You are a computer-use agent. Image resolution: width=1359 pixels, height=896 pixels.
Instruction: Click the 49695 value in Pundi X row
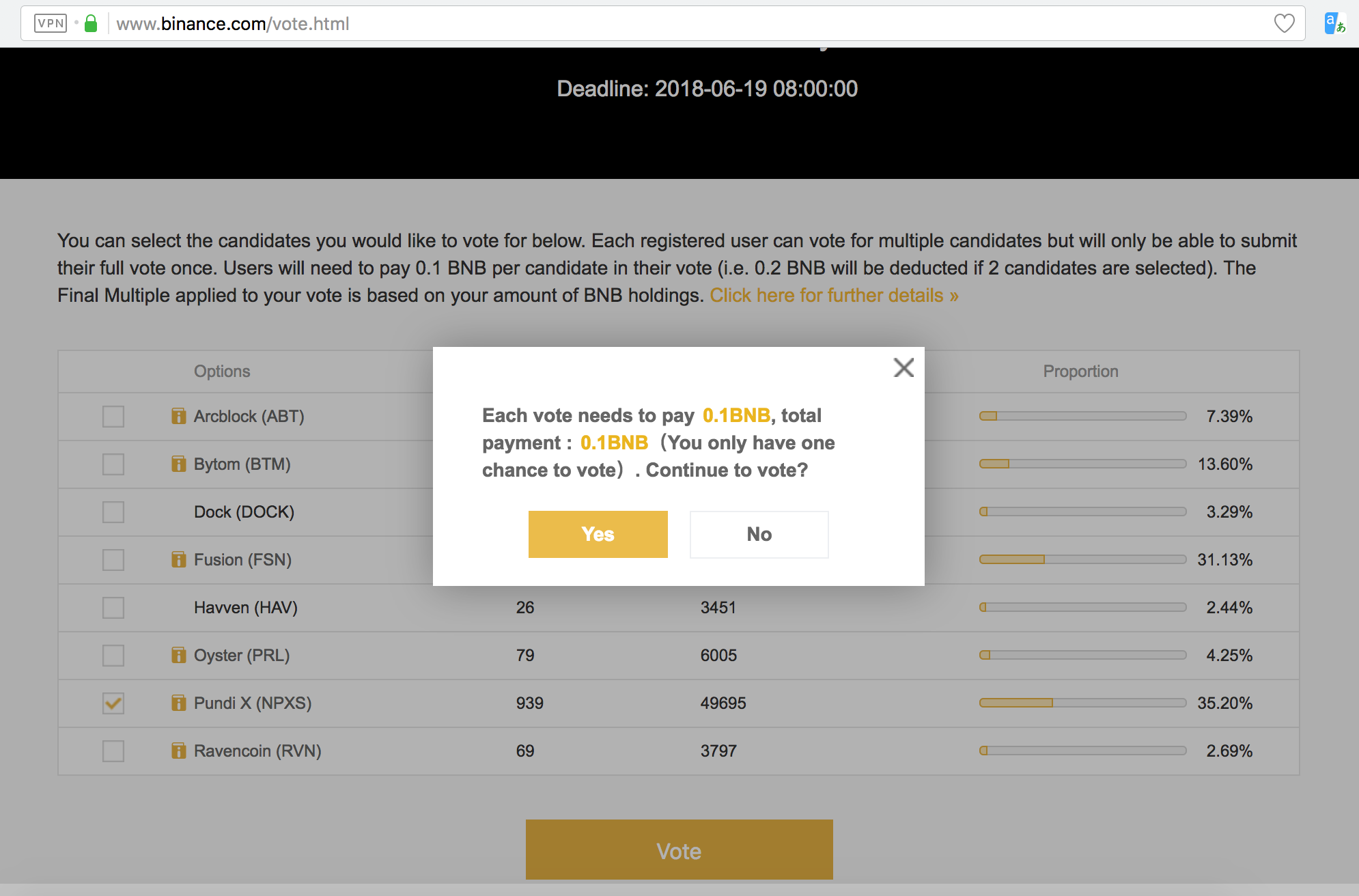723,703
